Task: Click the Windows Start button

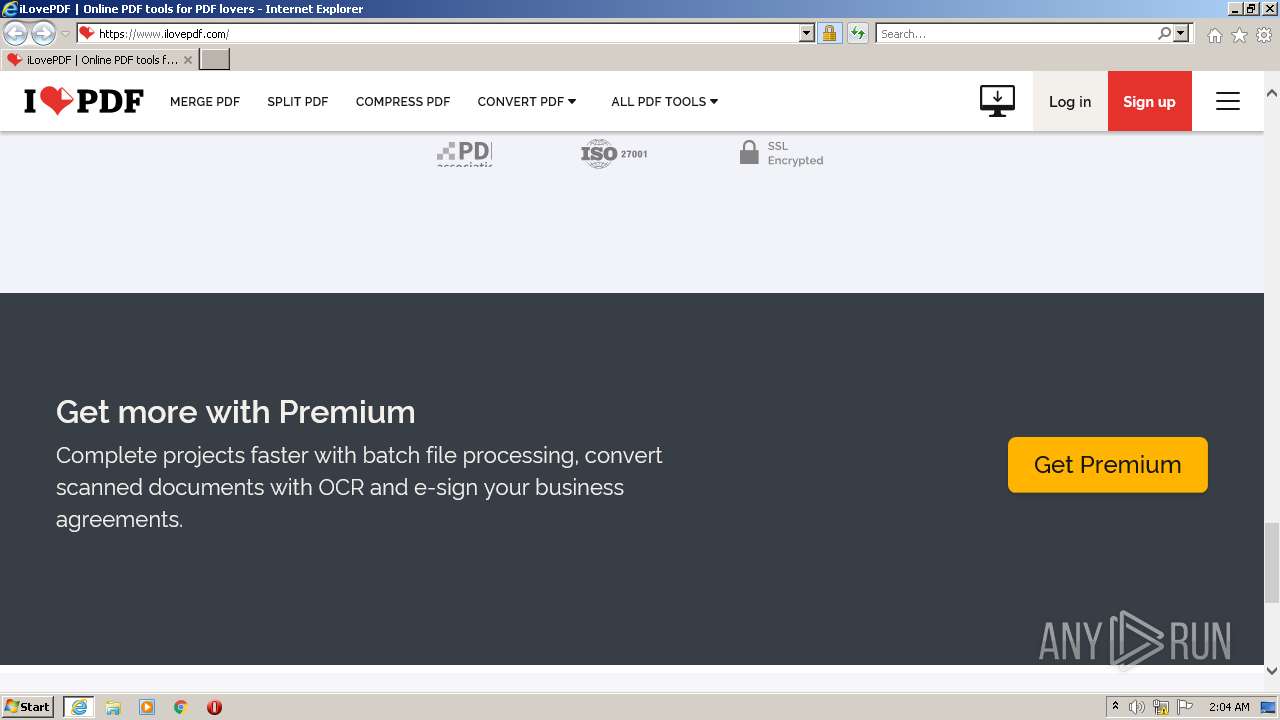Action: click(28, 707)
